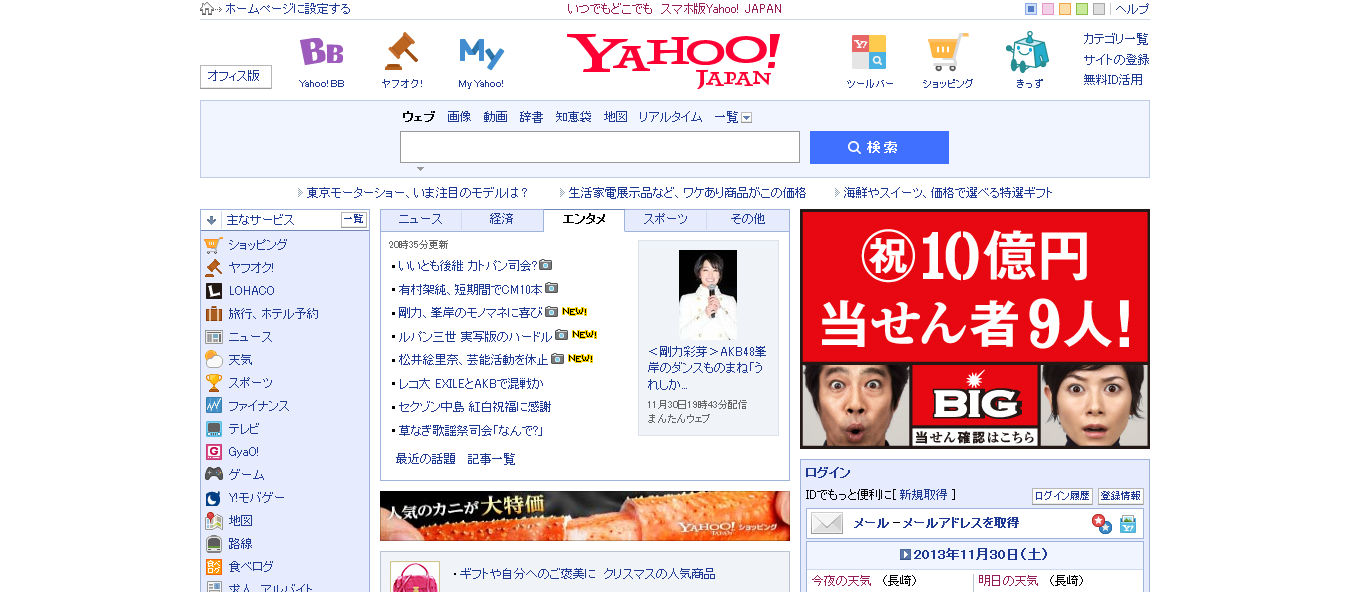
Task: Open the ショッピング cart icon in header
Action: pyautogui.click(x=947, y=52)
